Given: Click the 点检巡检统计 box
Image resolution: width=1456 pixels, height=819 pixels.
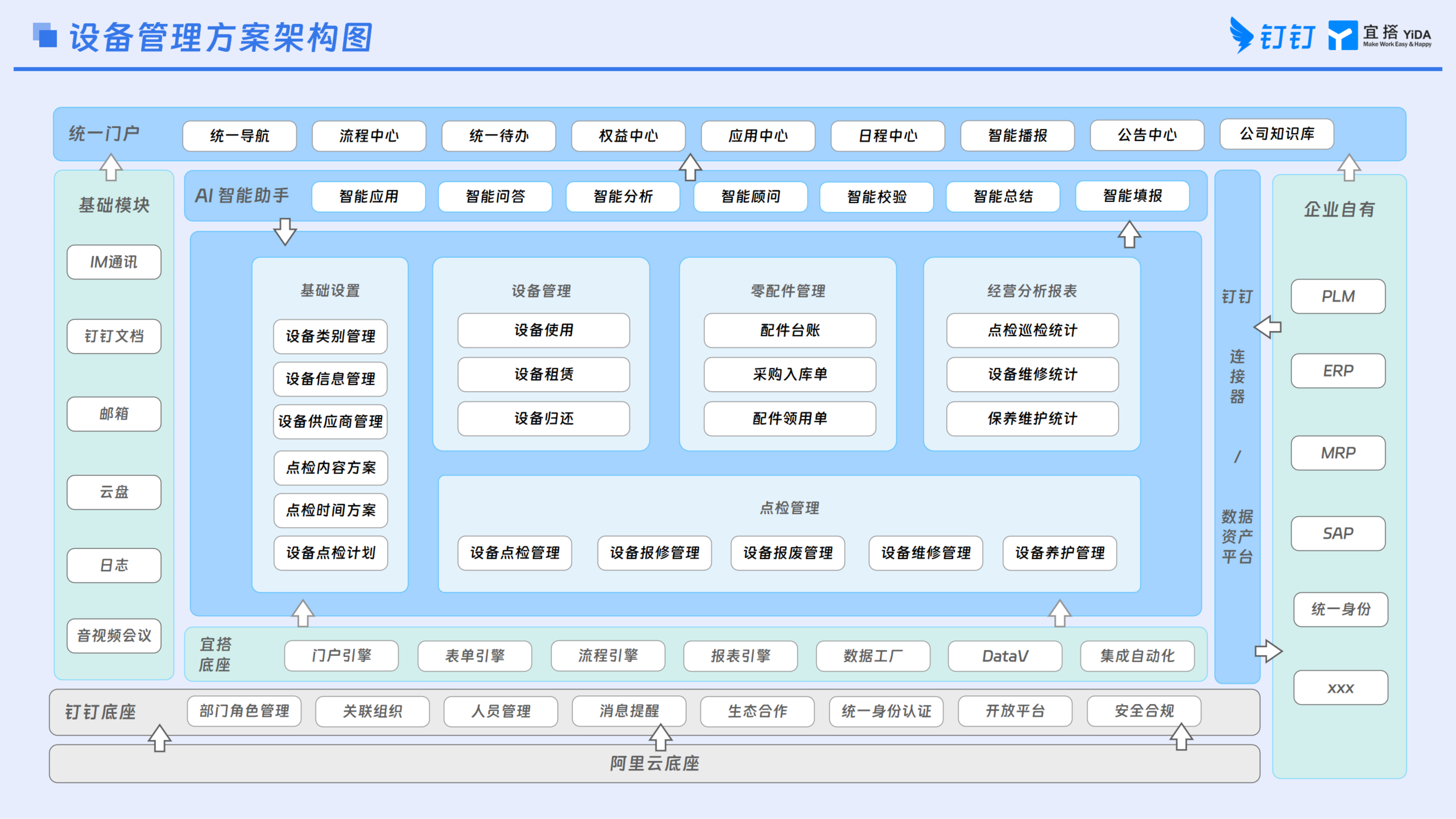Looking at the screenshot, I should coord(1033,331).
